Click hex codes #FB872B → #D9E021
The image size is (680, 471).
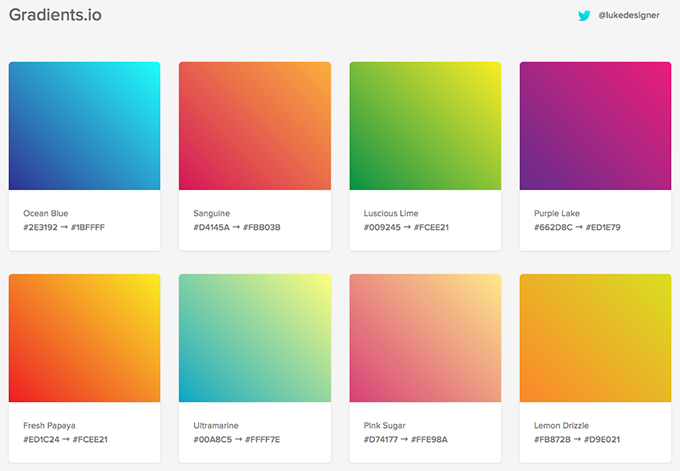pyautogui.click(x=577, y=439)
